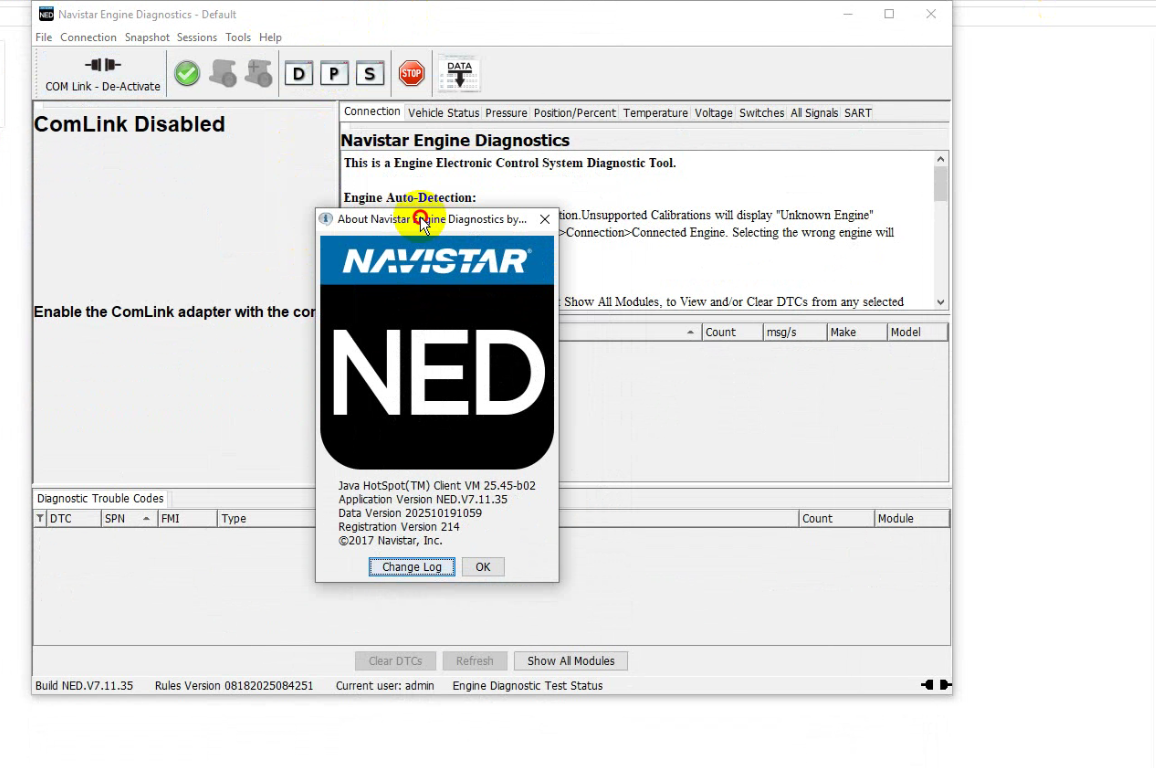Click the DATA recording toolbar icon
Viewport: 1156px width, 768px height.
(x=458, y=72)
